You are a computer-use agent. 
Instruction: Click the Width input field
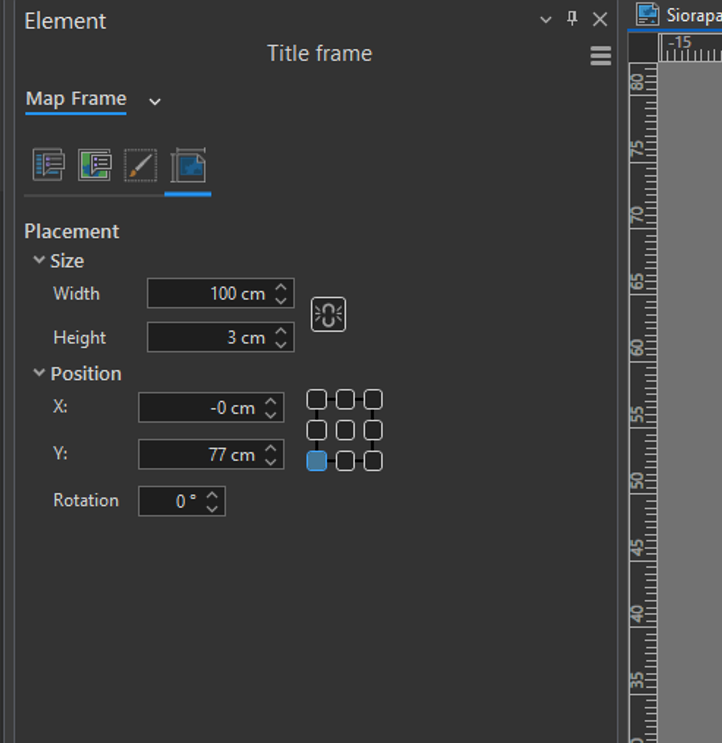(210, 293)
